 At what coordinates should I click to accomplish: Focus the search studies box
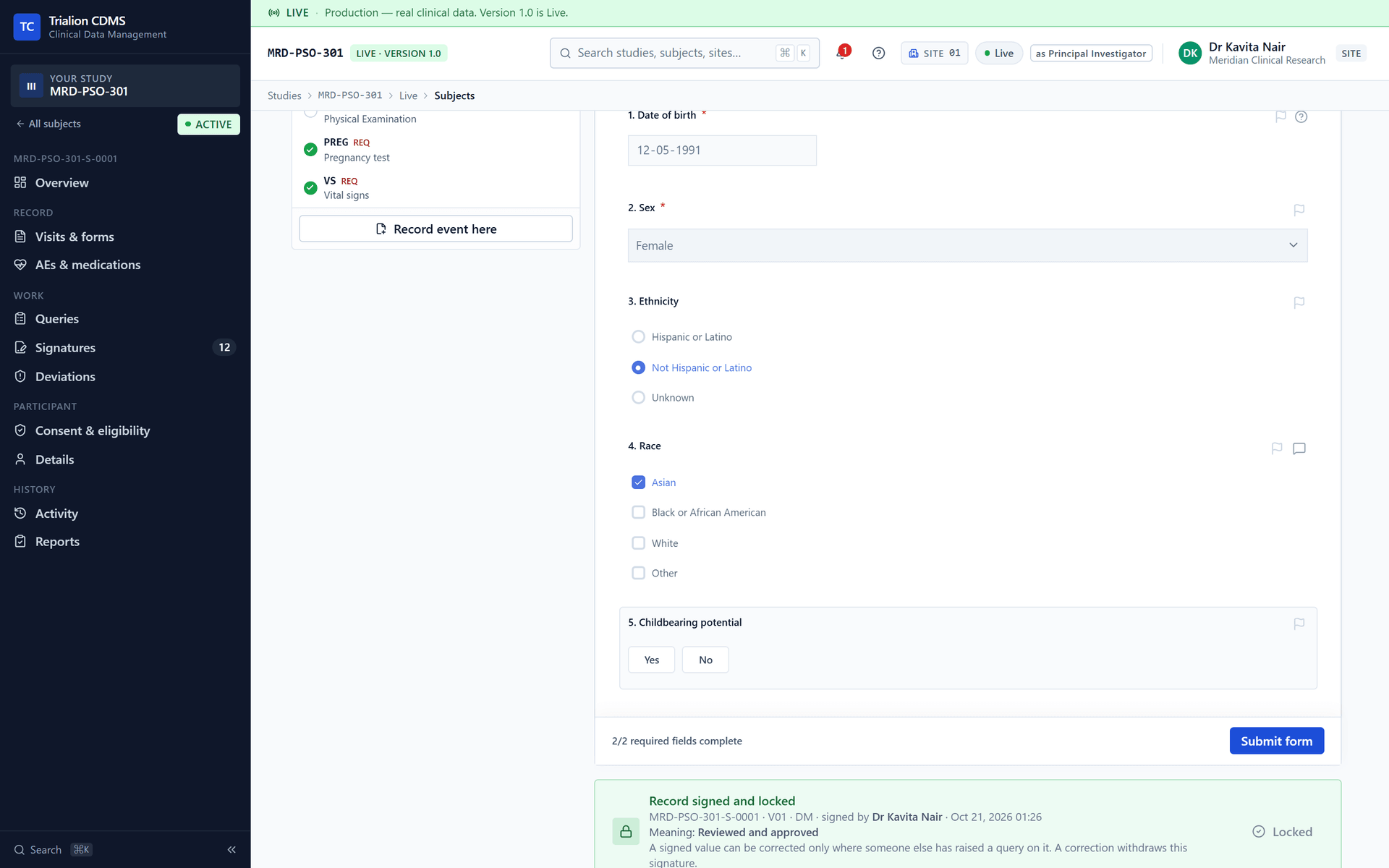click(x=684, y=53)
